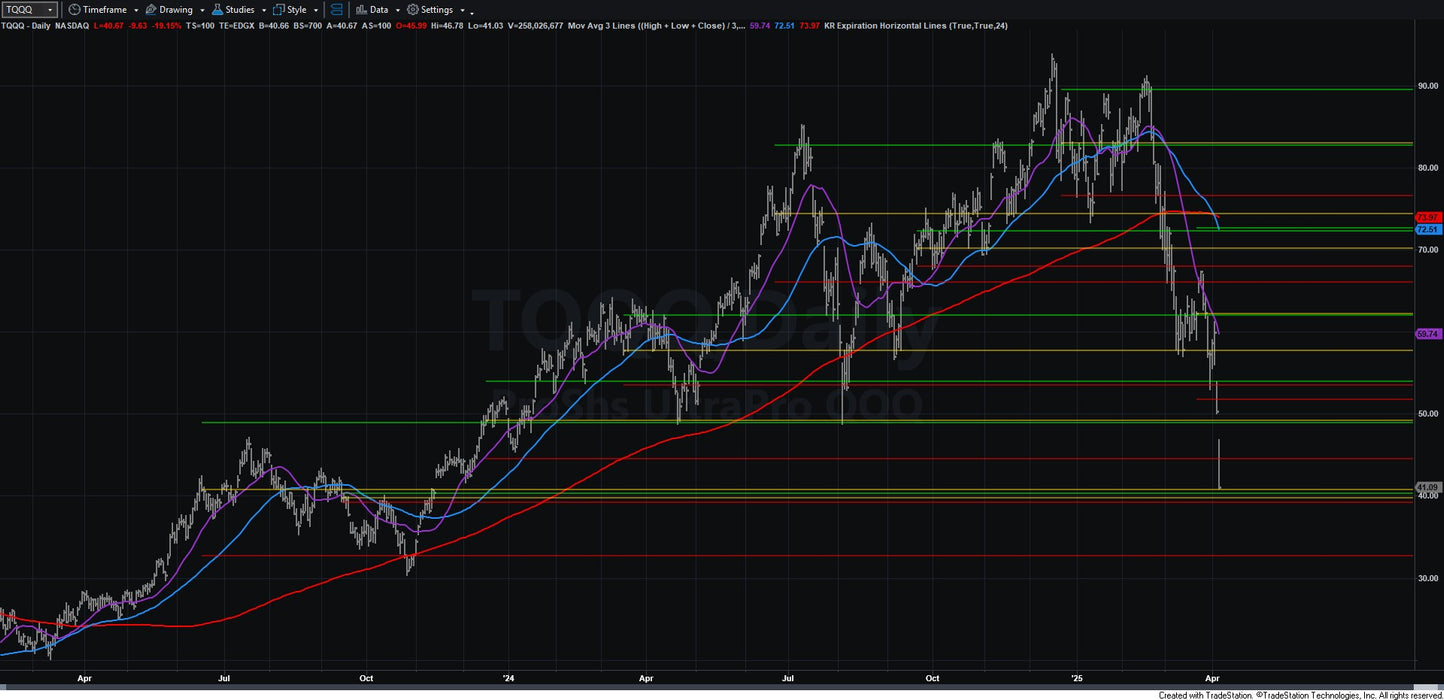
Task: Open the dropdown arrow beside Timeframe
Action: 135,10
